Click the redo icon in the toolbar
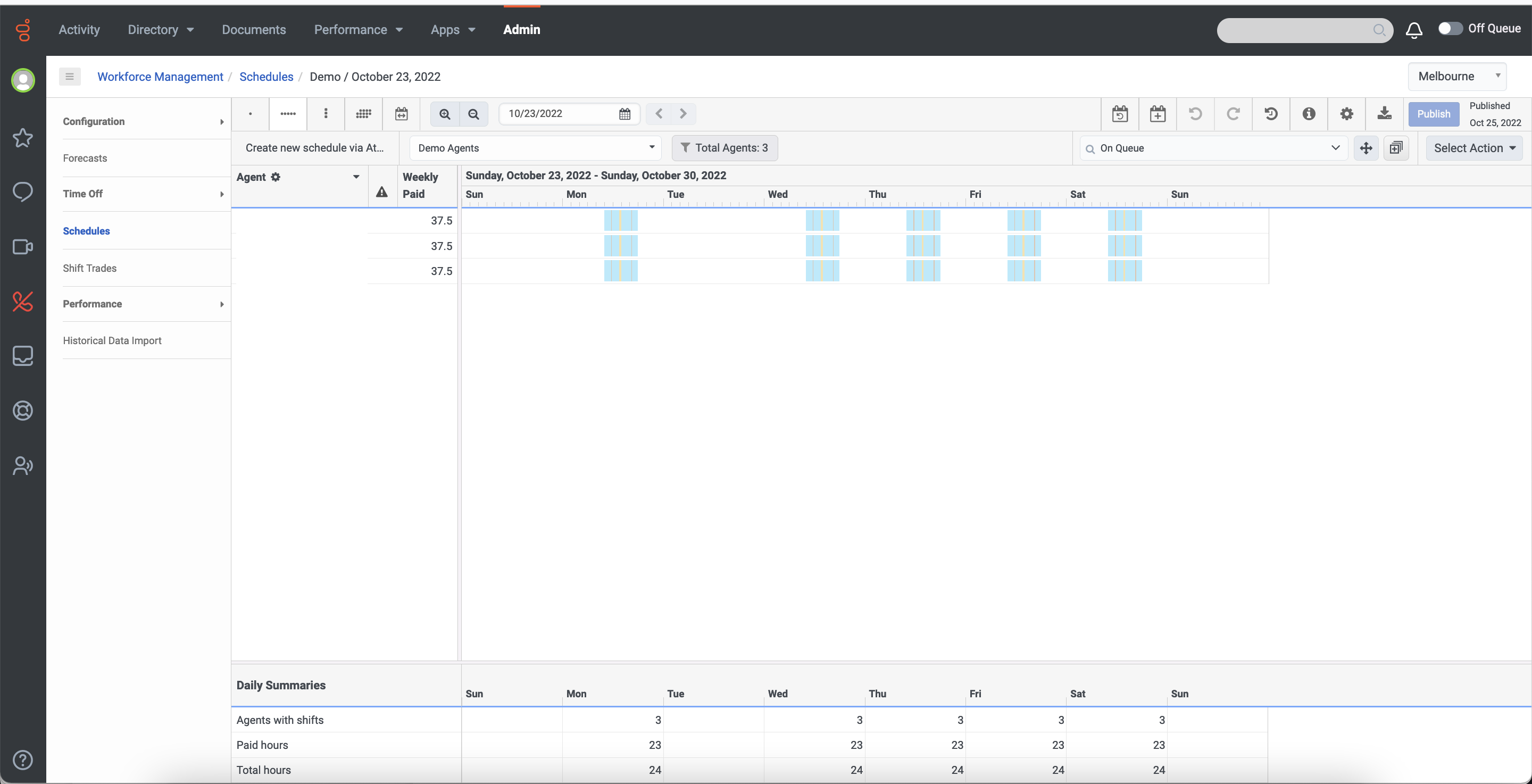1532x784 pixels. click(x=1234, y=114)
